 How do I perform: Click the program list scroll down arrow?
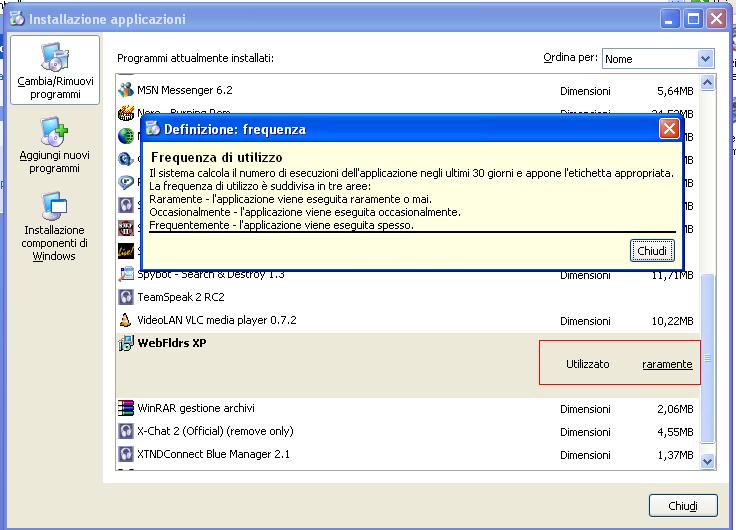click(x=707, y=462)
